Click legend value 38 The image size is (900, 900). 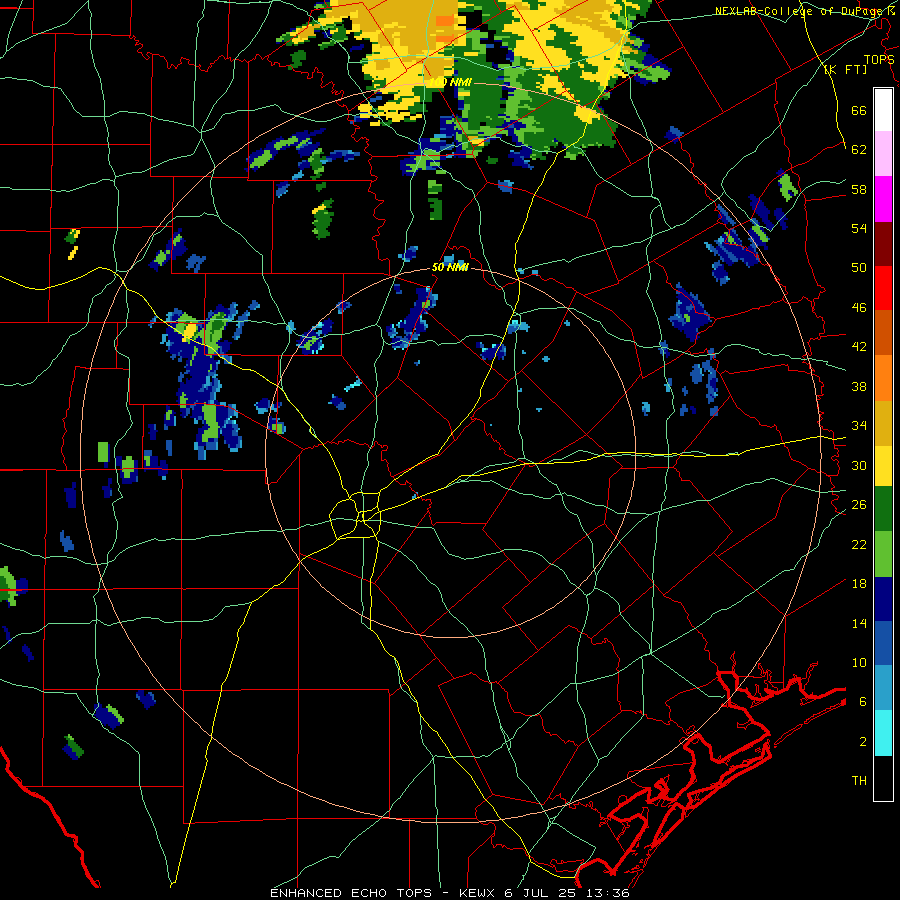tap(859, 386)
